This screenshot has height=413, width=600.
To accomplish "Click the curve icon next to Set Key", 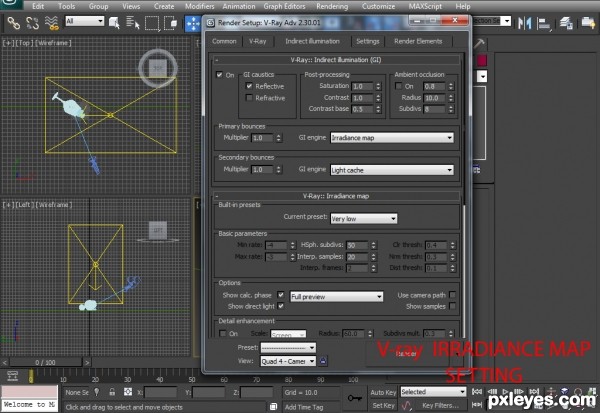I will (406, 405).
